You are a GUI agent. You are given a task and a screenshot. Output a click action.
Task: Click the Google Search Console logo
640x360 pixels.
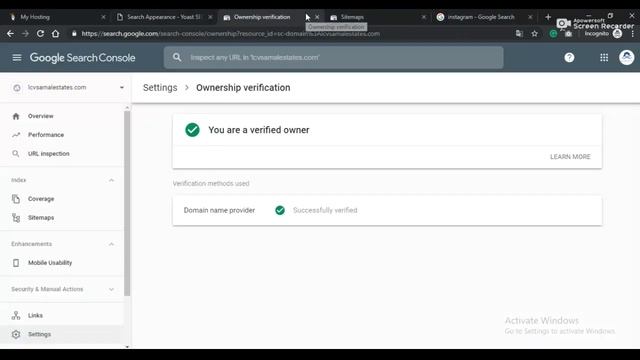pyautogui.click(x=82, y=58)
